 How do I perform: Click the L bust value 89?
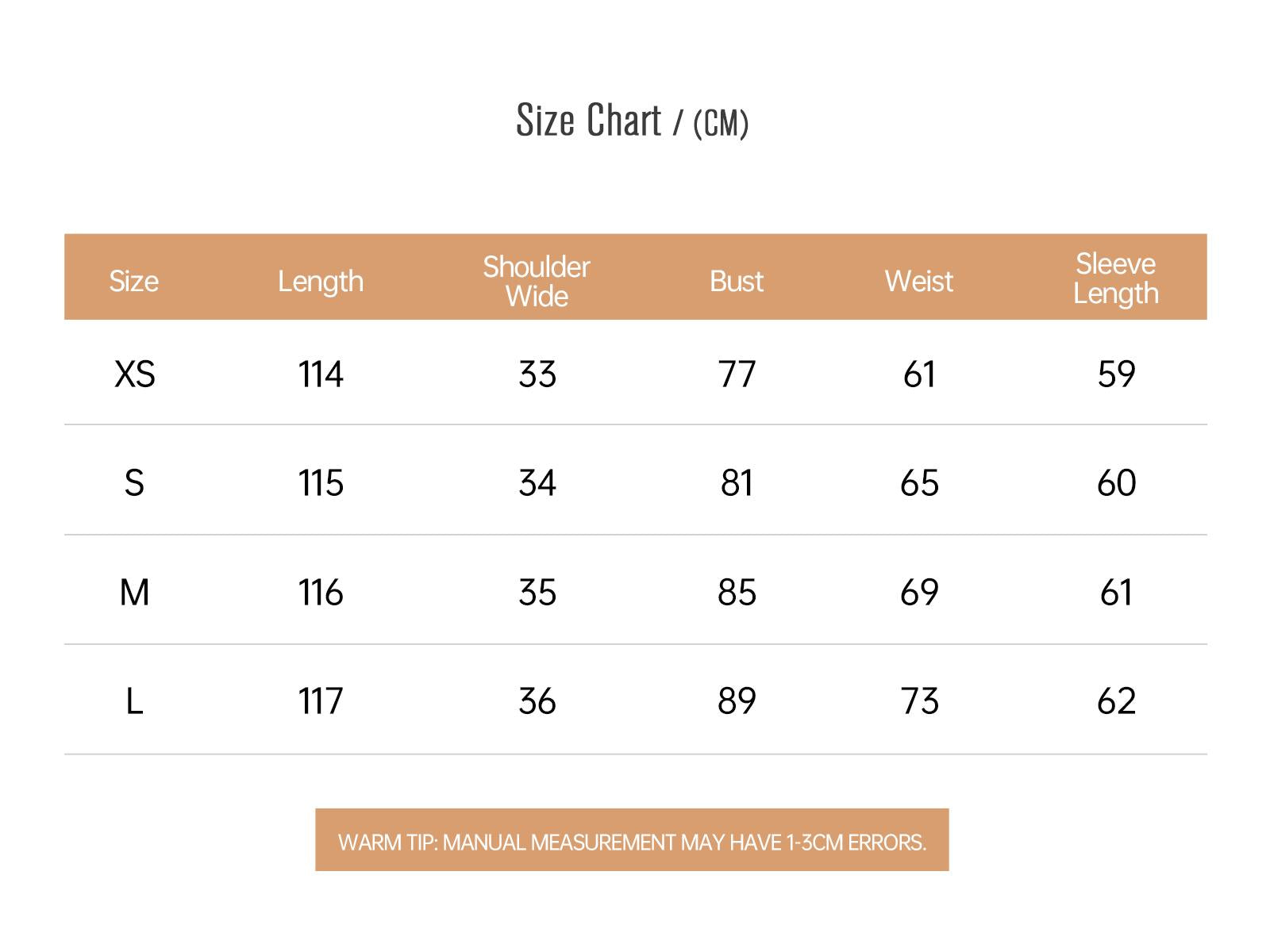737,701
